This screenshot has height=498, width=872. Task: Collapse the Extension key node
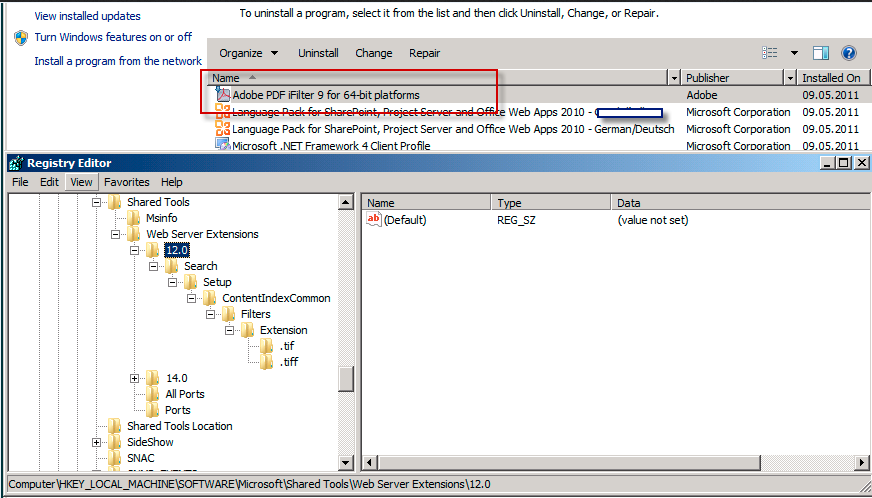click(x=229, y=331)
